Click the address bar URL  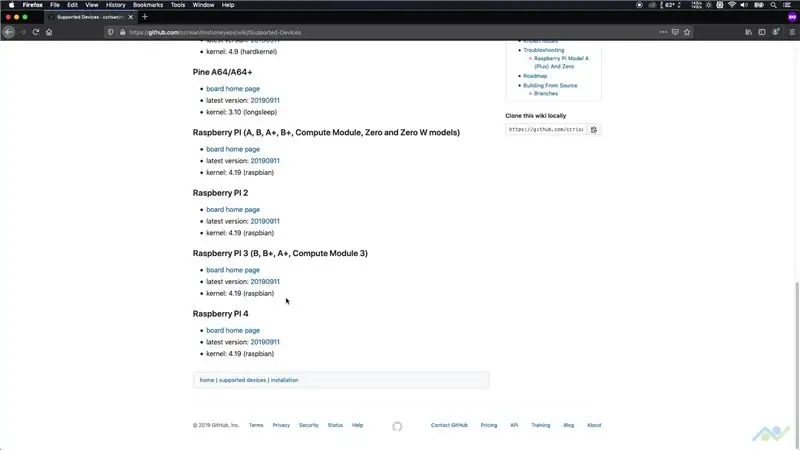[x=215, y=32]
